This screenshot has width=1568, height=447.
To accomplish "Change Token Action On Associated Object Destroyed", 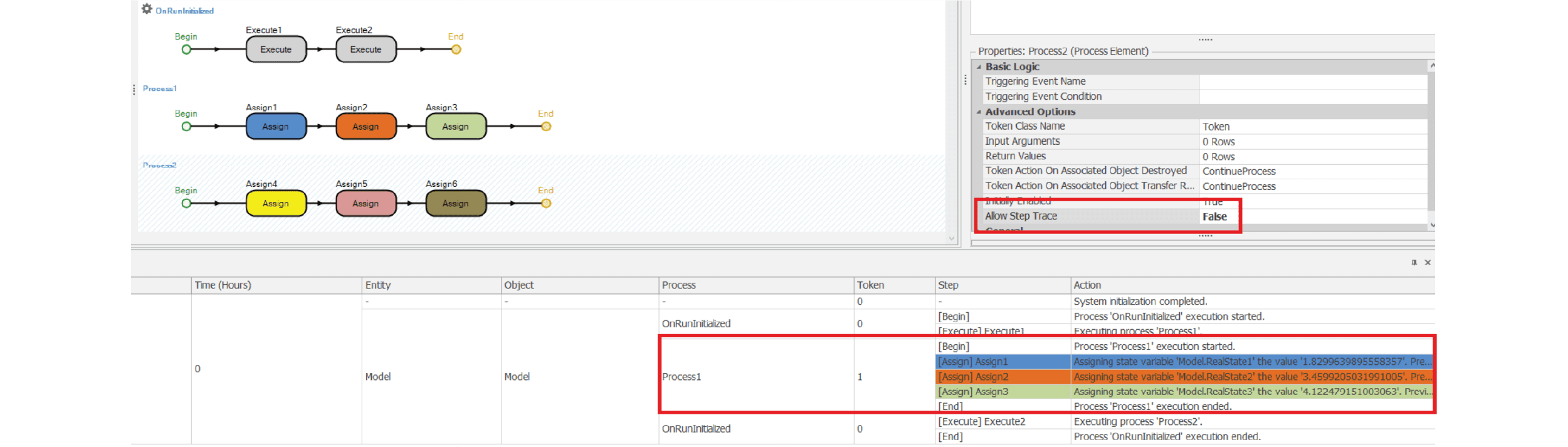I will [x=1313, y=171].
